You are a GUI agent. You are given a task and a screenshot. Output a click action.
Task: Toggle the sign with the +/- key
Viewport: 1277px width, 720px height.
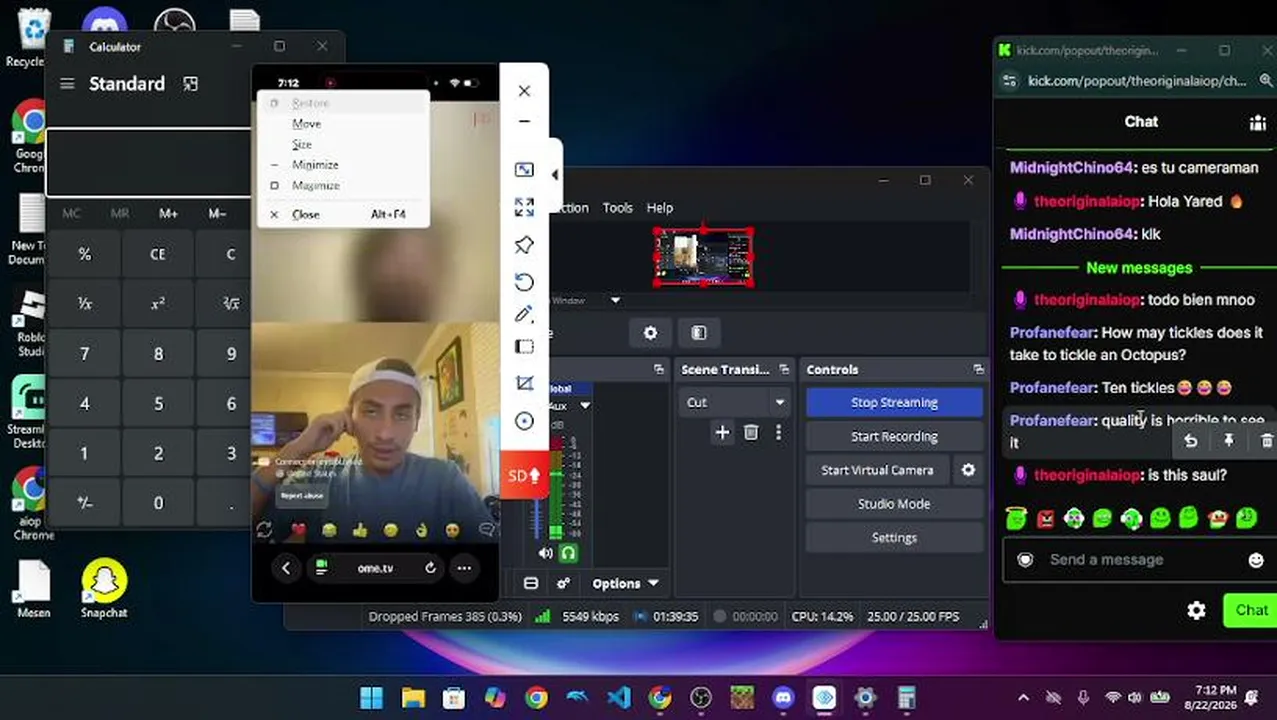point(85,503)
